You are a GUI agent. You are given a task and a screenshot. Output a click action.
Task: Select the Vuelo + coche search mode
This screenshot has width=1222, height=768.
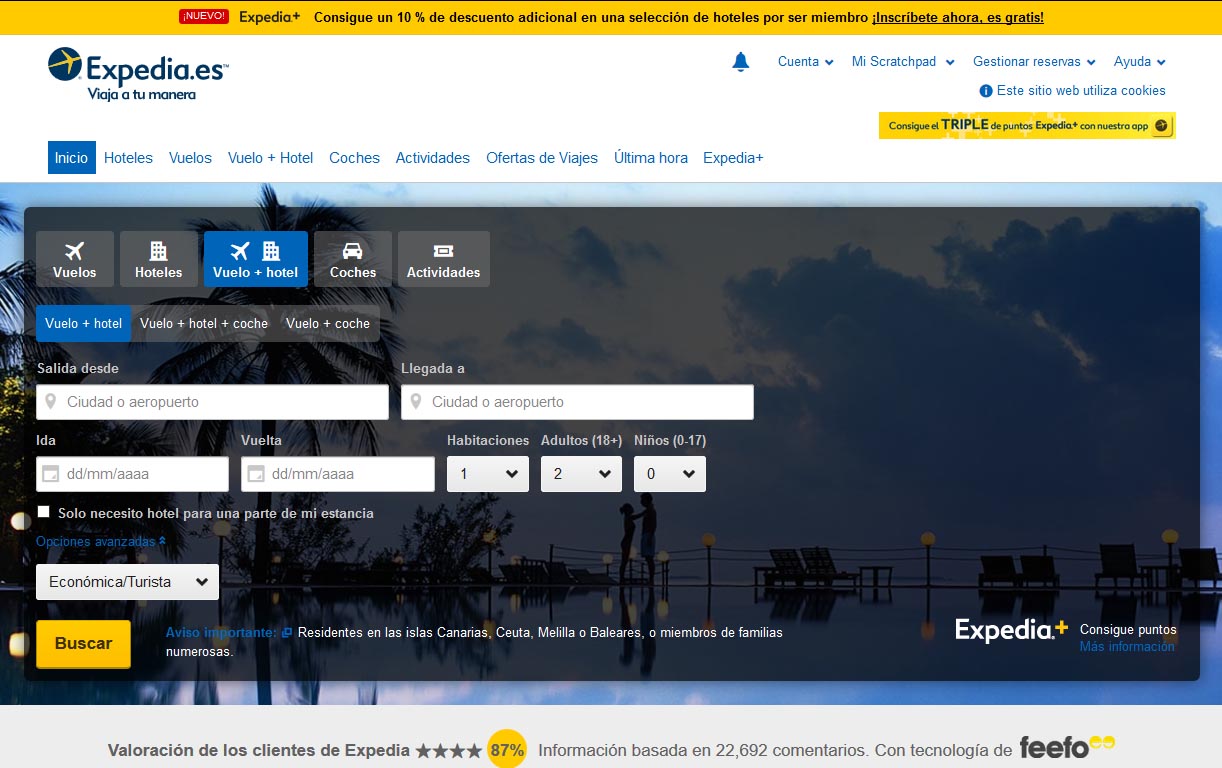tap(327, 323)
